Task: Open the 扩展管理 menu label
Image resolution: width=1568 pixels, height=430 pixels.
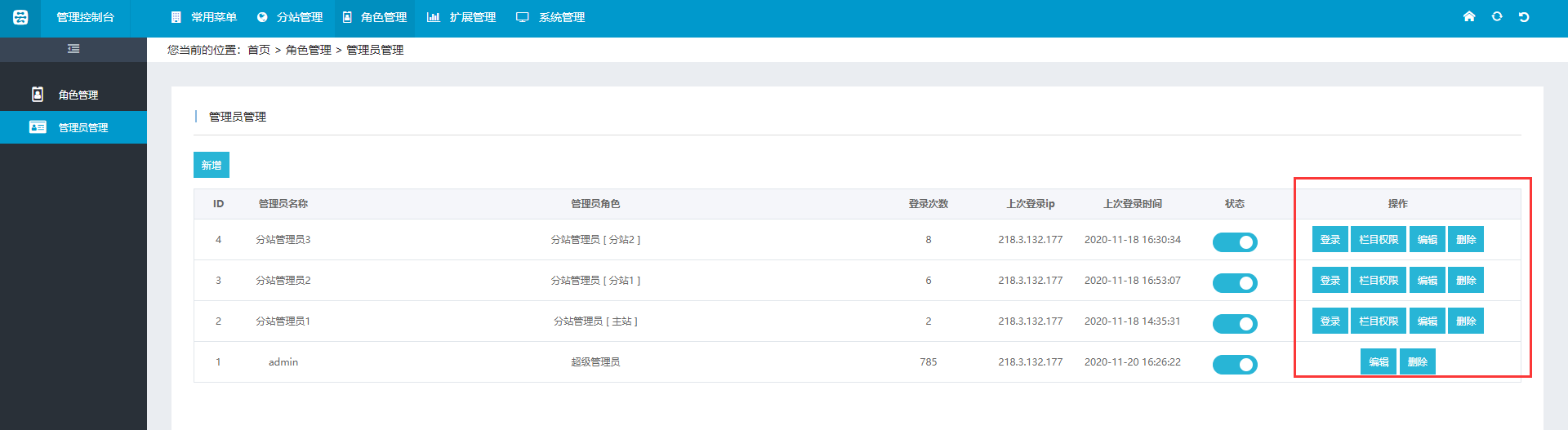Action: point(473,17)
